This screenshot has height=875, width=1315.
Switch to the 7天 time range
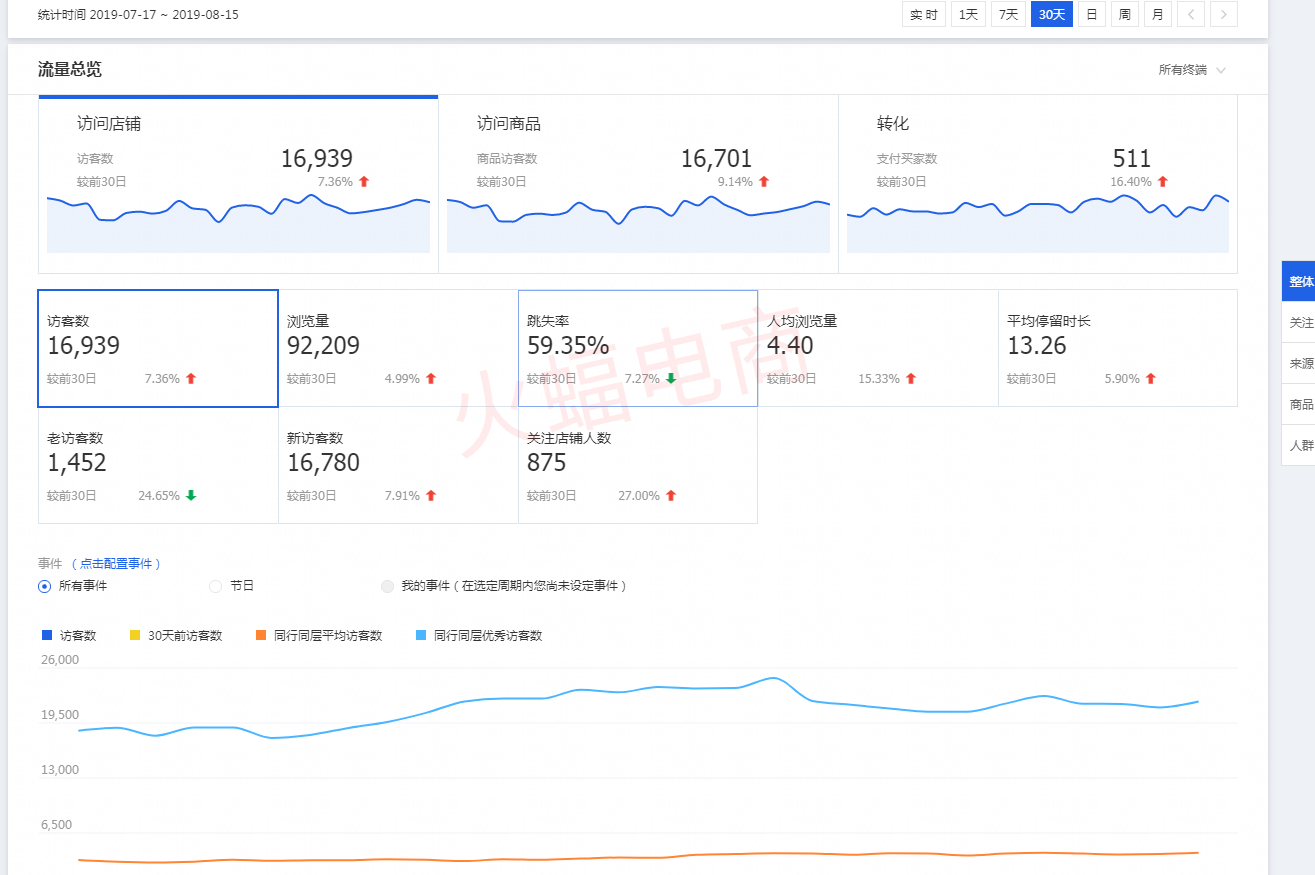(x=1008, y=14)
